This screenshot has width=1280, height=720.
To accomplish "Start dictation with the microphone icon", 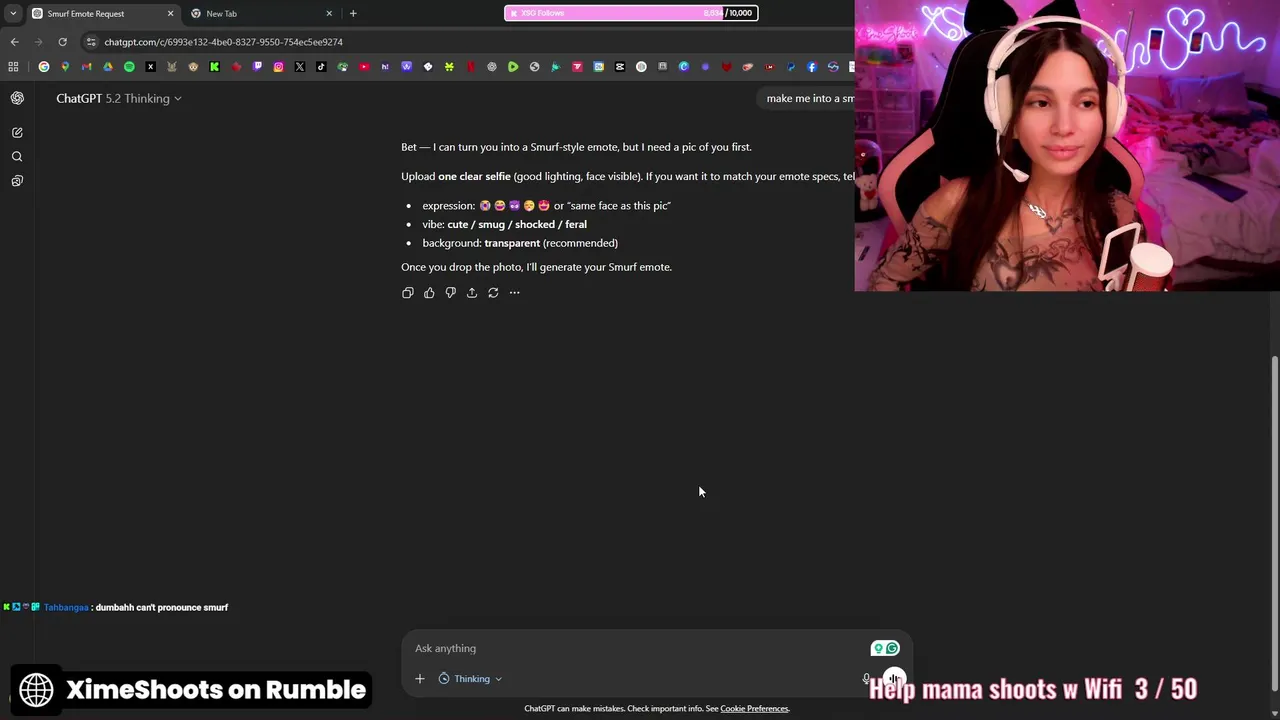I will pos(866,679).
